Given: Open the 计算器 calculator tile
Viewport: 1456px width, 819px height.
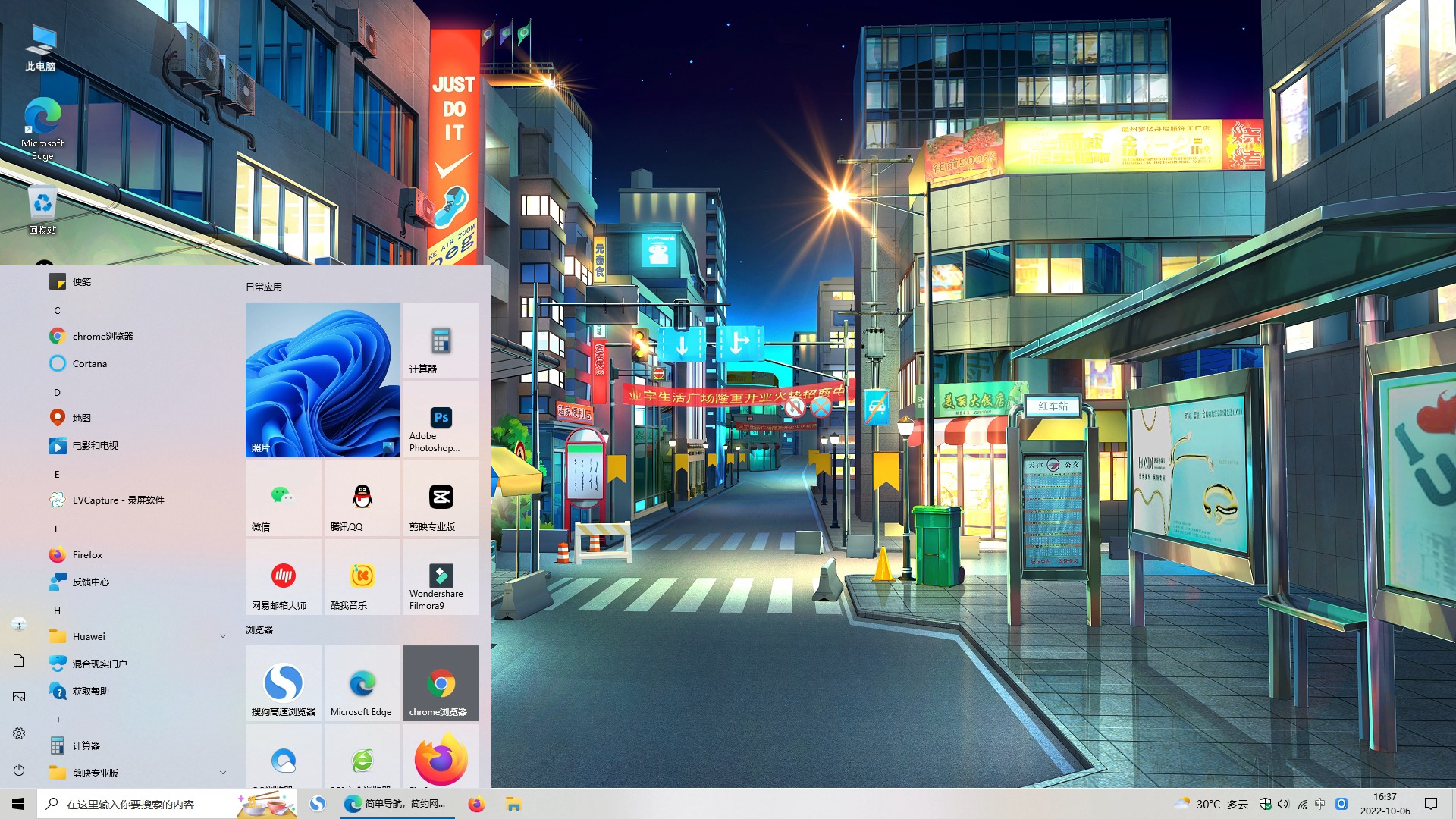Looking at the screenshot, I should coord(441,340).
